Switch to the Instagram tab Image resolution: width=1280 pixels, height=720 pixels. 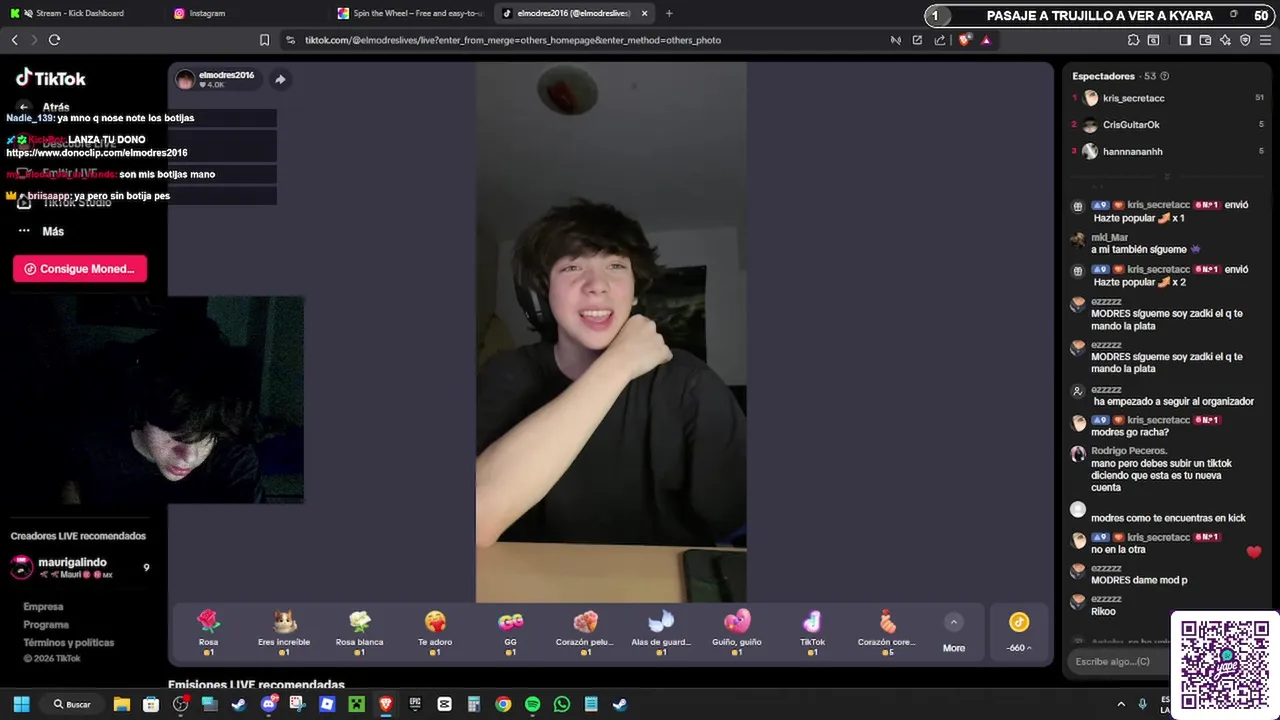click(x=207, y=13)
